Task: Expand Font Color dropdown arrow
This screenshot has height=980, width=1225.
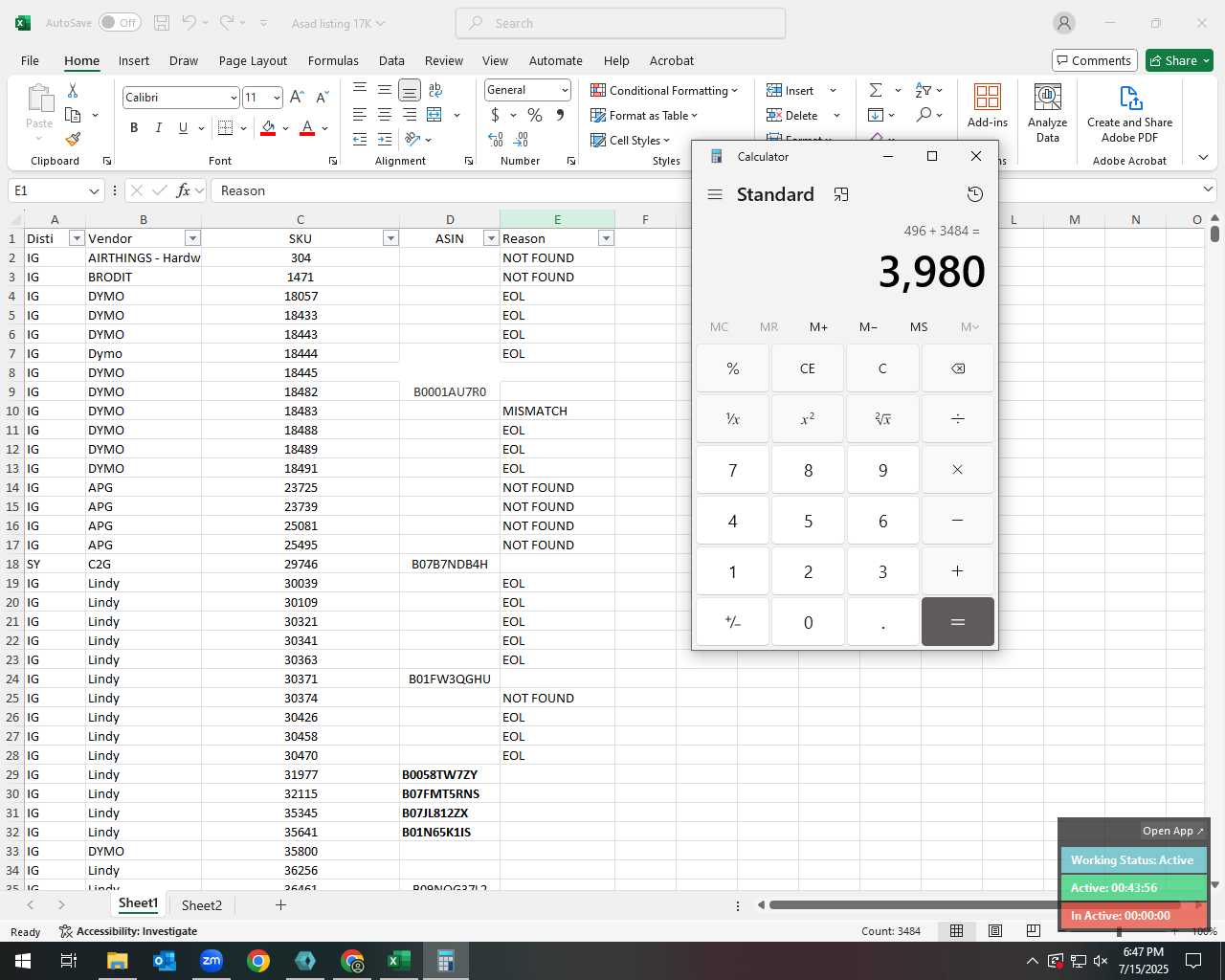Action: tap(325, 128)
